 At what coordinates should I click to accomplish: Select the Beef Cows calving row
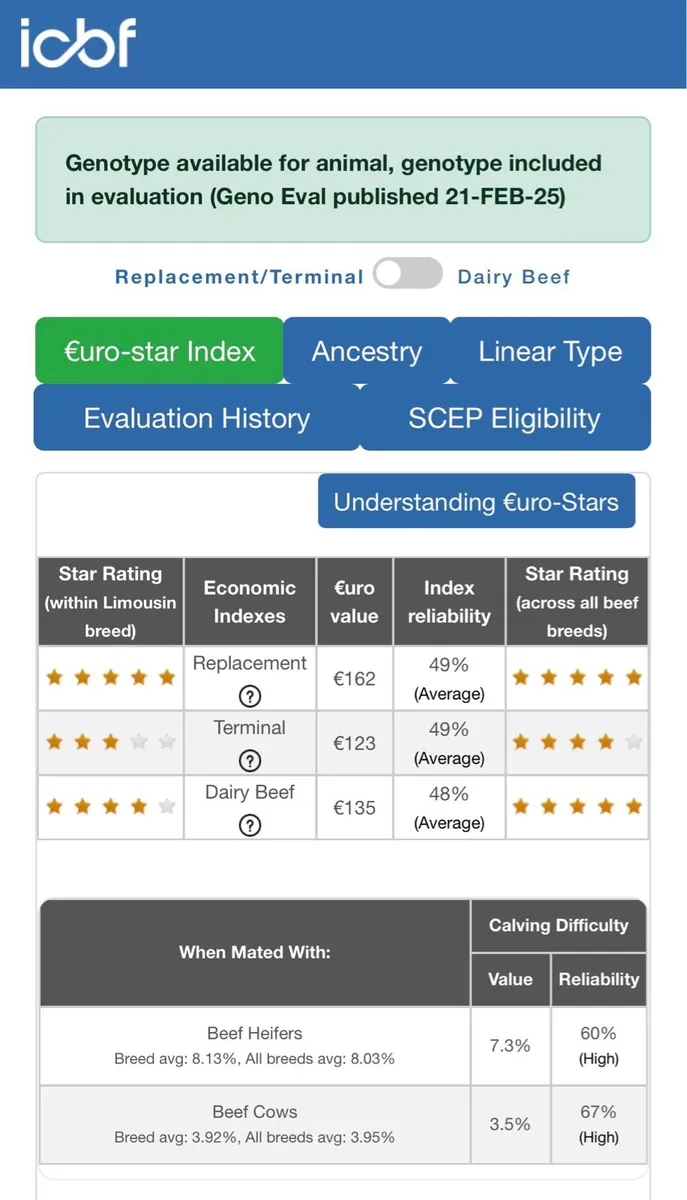pyautogui.click(x=254, y=1123)
